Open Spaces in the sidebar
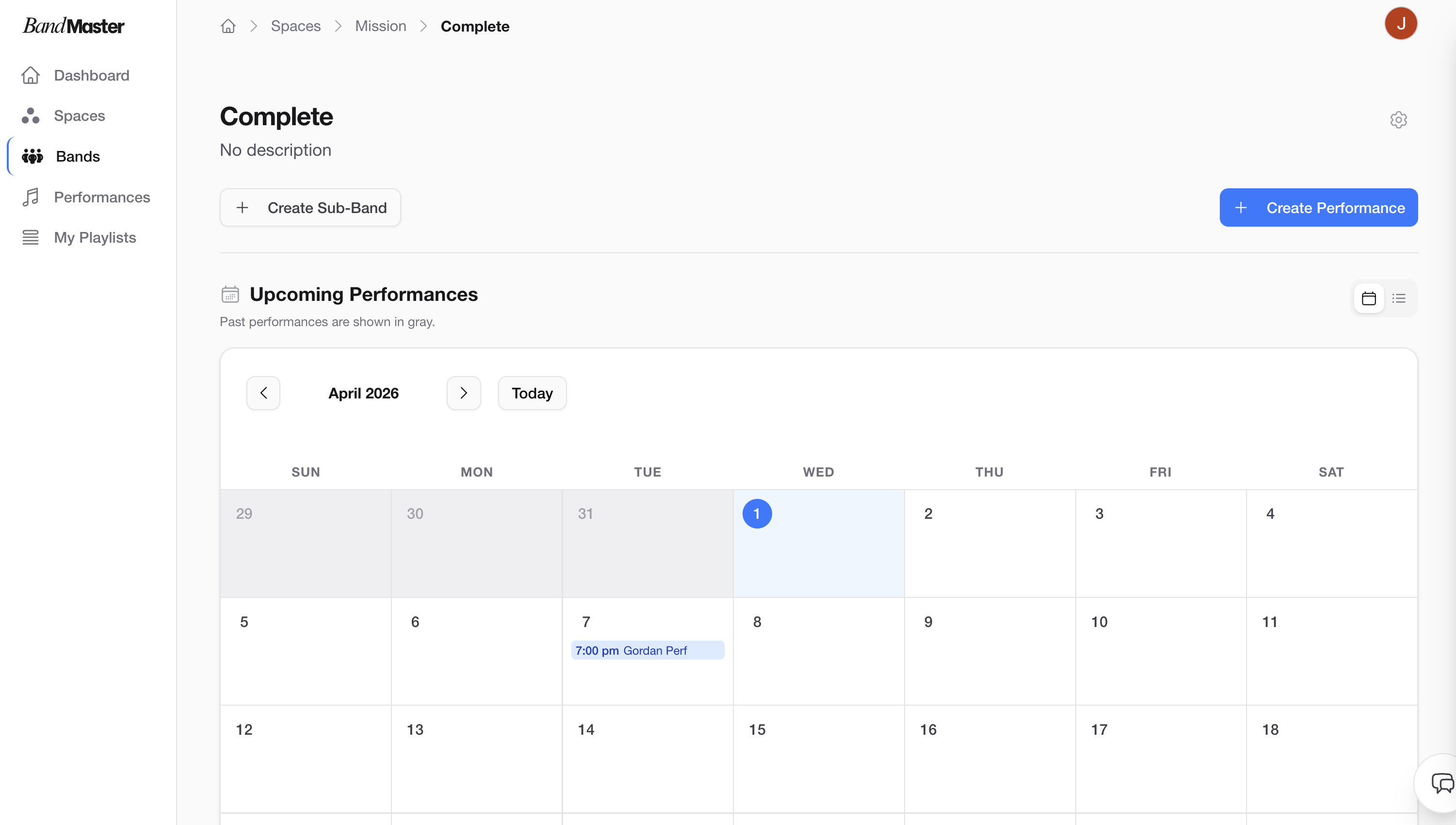1456x825 pixels. coord(79,115)
